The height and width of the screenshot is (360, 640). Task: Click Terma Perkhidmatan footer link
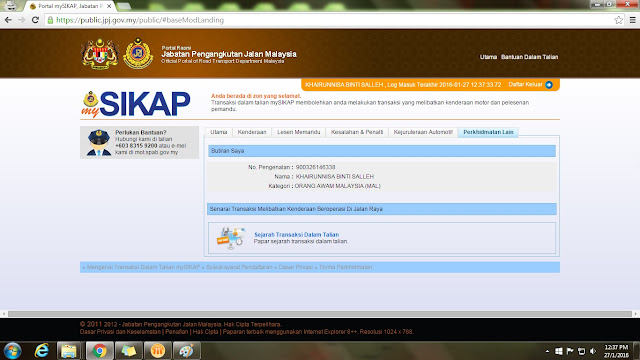click(345, 267)
